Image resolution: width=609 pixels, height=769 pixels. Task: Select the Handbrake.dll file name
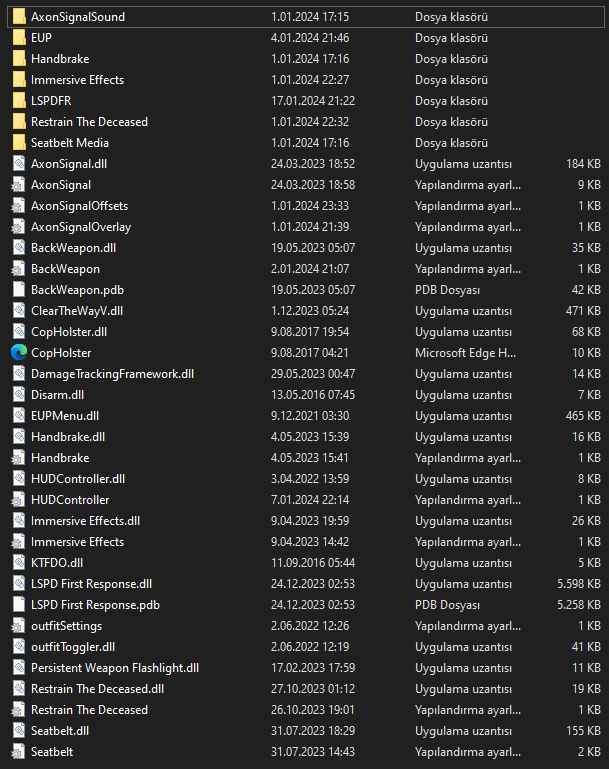[x=68, y=437]
